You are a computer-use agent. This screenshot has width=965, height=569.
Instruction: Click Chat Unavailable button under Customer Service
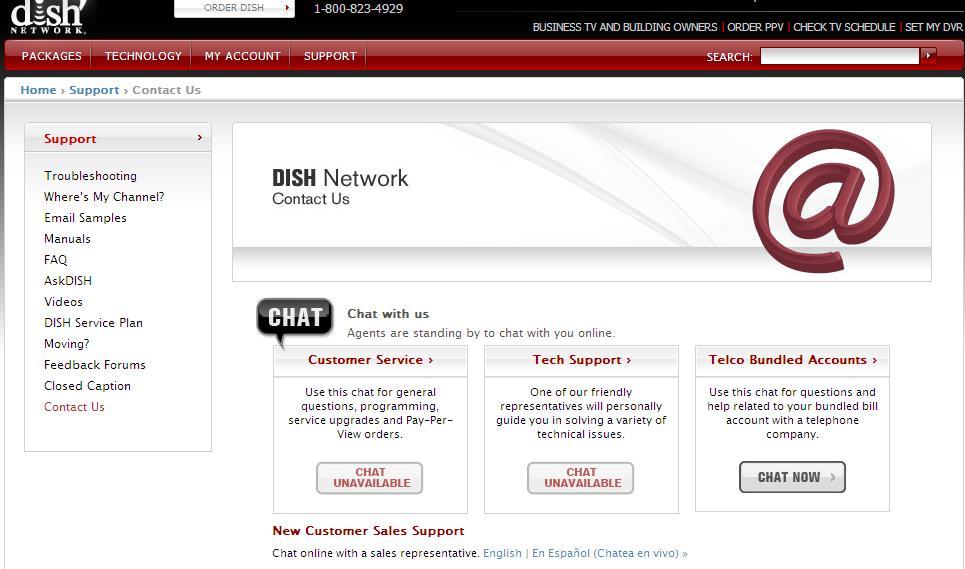(370, 478)
